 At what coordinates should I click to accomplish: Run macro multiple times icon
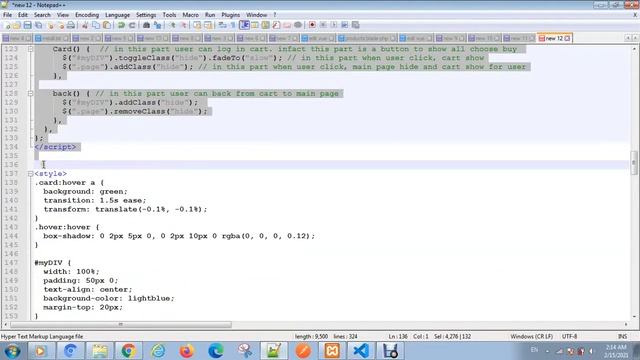tap(344, 25)
